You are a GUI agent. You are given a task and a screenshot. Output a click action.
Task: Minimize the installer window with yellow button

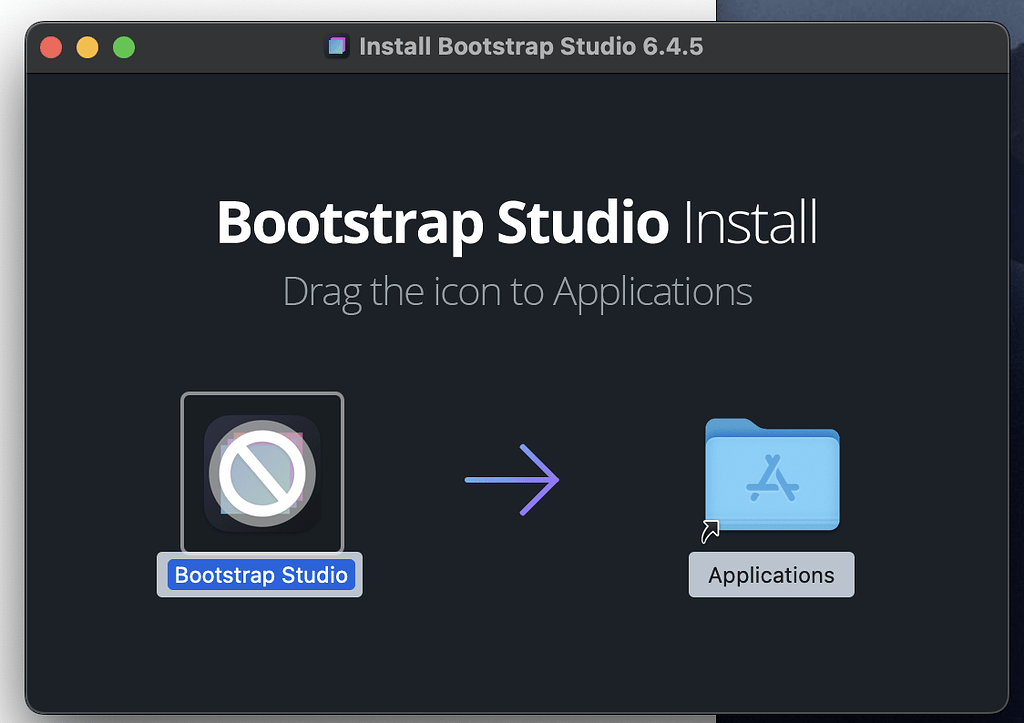click(x=88, y=47)
